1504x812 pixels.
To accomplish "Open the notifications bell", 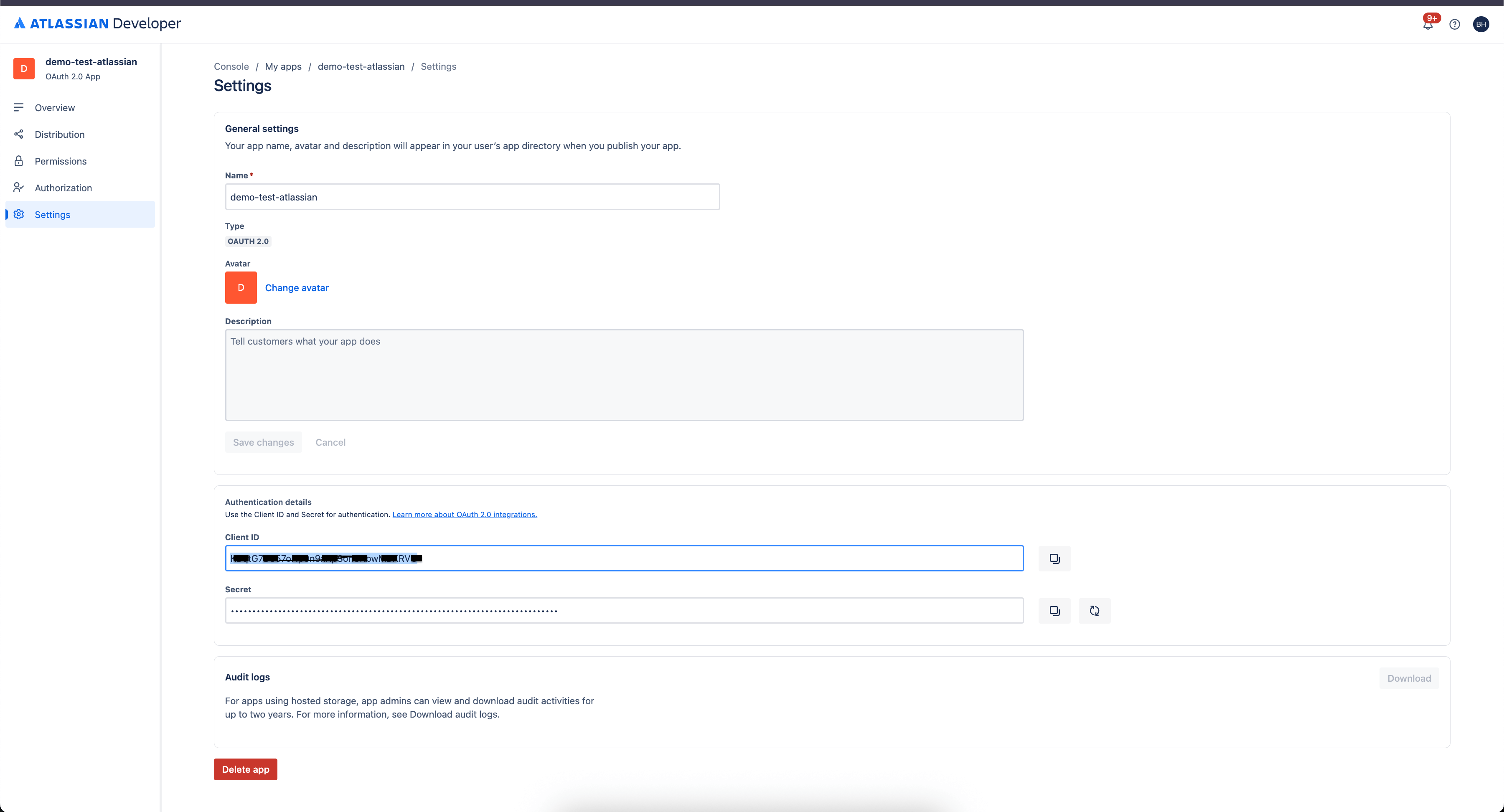I will click(x=1428, y=25).
